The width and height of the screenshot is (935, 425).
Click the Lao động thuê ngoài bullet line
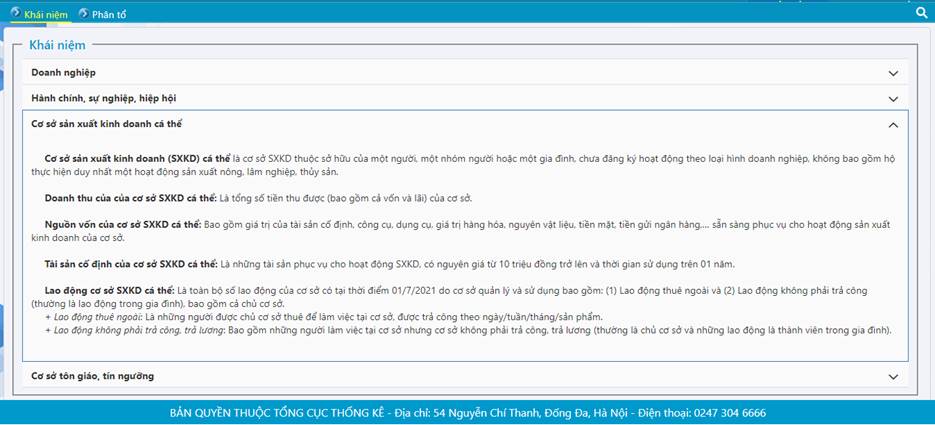(x=330, y=317)
